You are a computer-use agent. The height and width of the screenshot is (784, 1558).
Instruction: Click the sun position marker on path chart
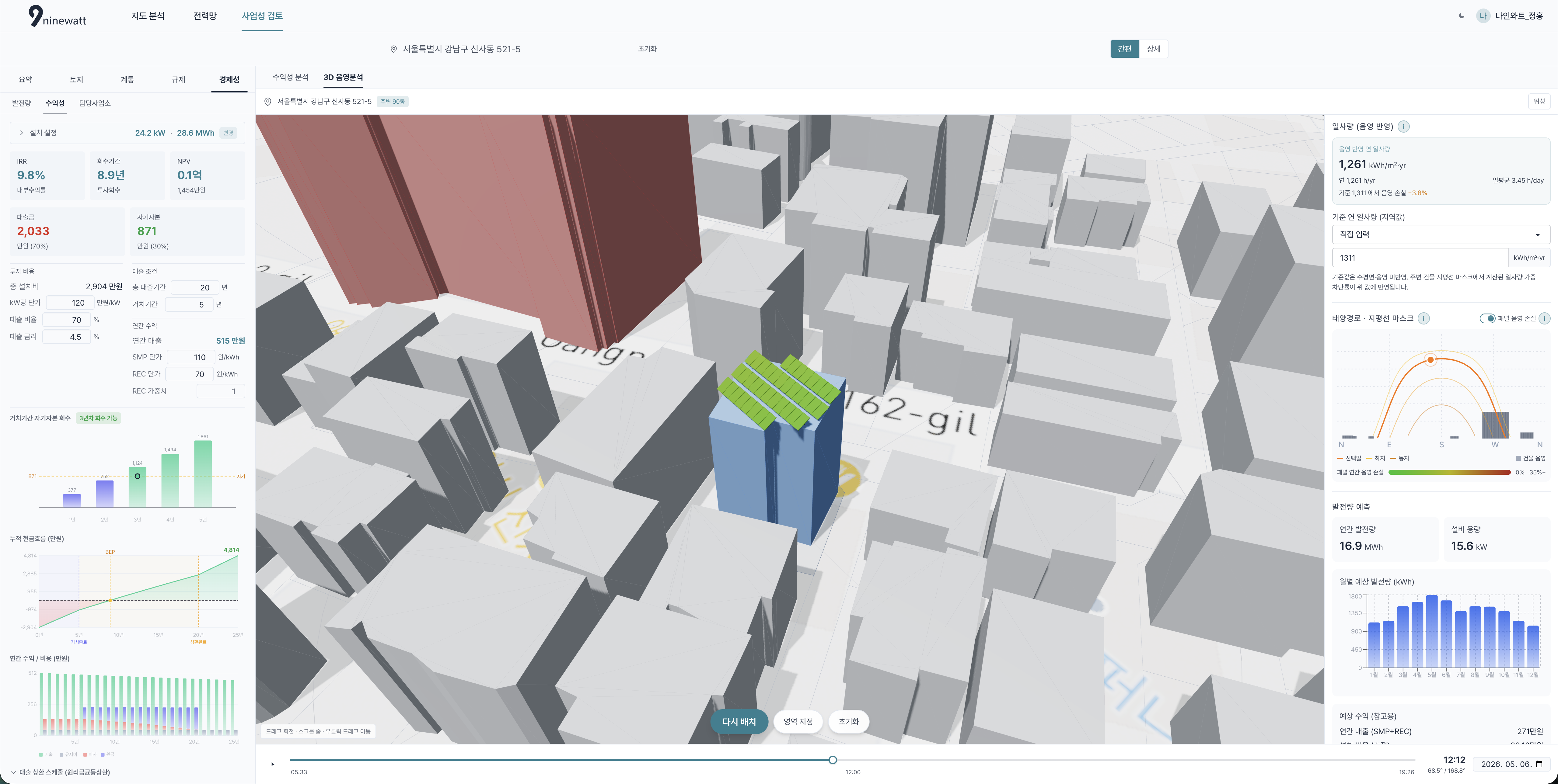1430,360
